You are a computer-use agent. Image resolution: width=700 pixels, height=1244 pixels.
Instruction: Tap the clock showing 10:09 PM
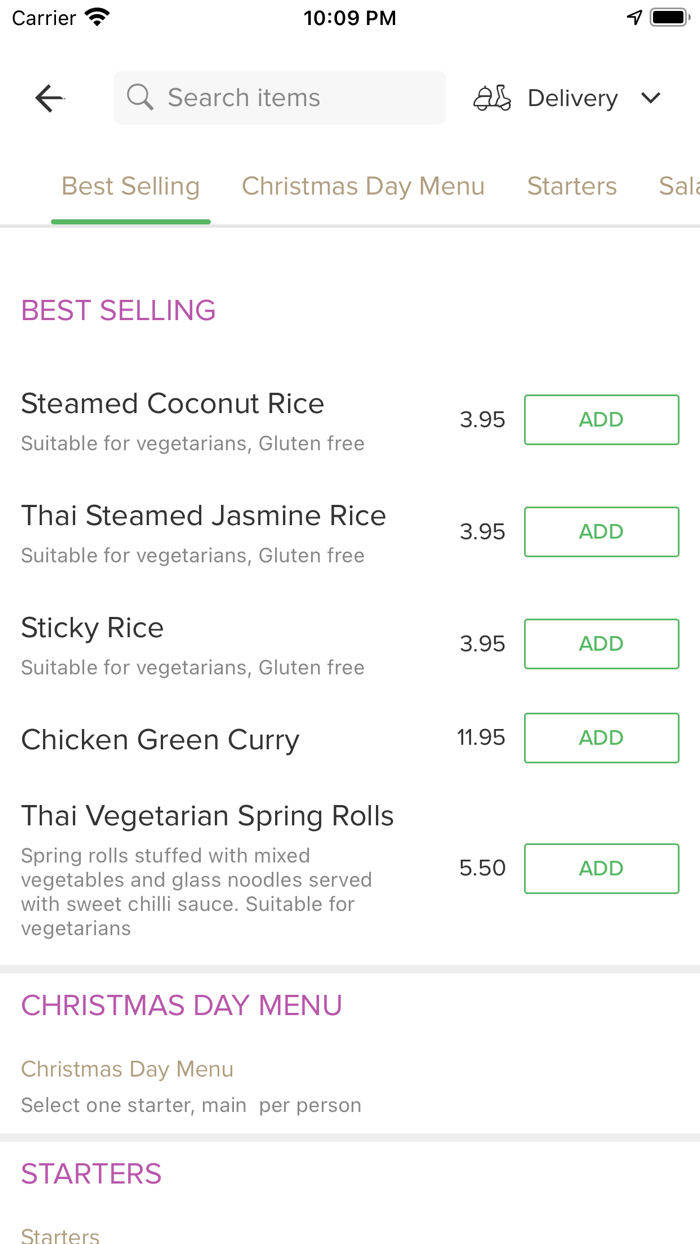pos(349,17)
